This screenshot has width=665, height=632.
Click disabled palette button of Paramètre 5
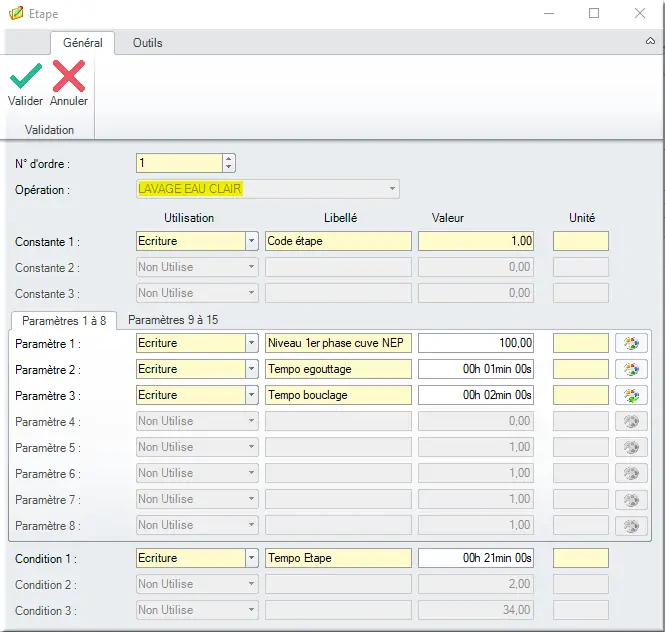[x=631, y=447]
